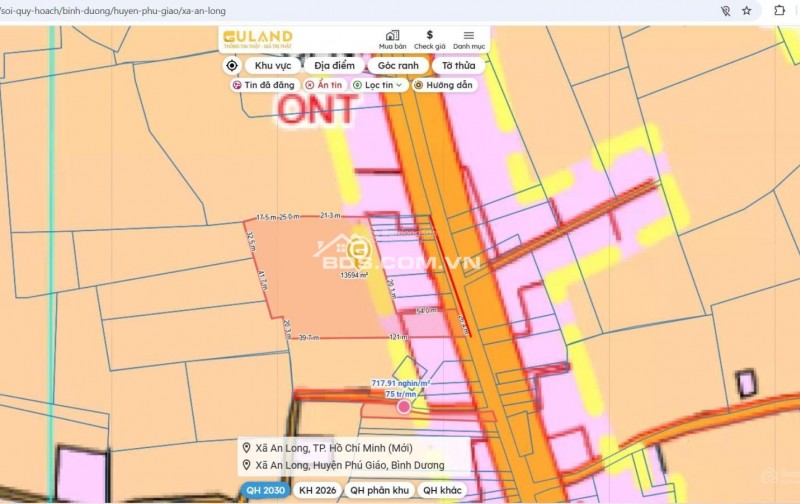Toggle the Tin đã đăng filter
Viewport: 800px width, 504px height.
tap(264, 86)
